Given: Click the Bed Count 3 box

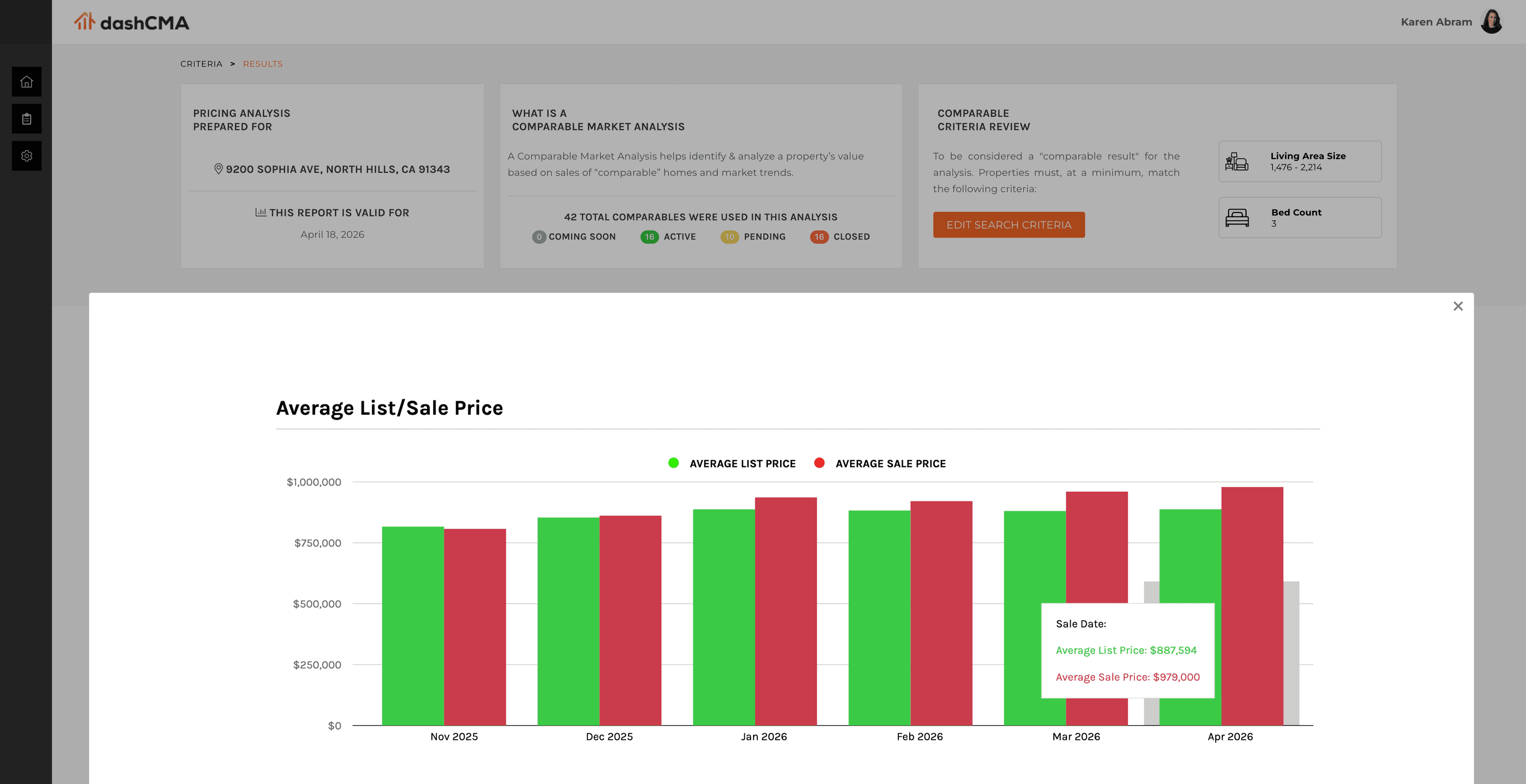Looking at the screenshot, I should [x=1300, y=217].
